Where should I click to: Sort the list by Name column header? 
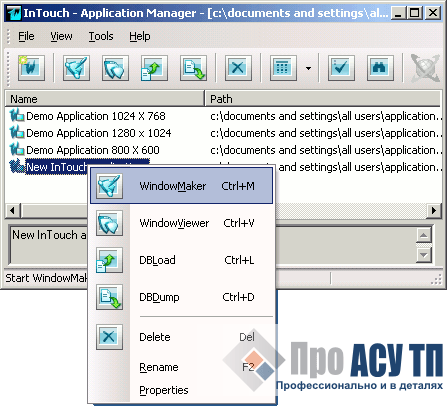point(104,99)
